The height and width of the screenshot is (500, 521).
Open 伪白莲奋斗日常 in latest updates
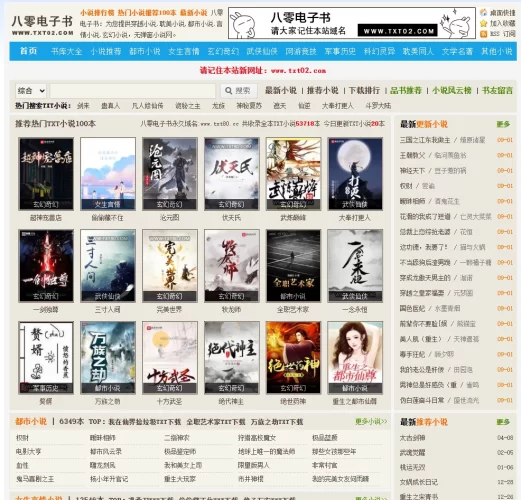(422, 400)
